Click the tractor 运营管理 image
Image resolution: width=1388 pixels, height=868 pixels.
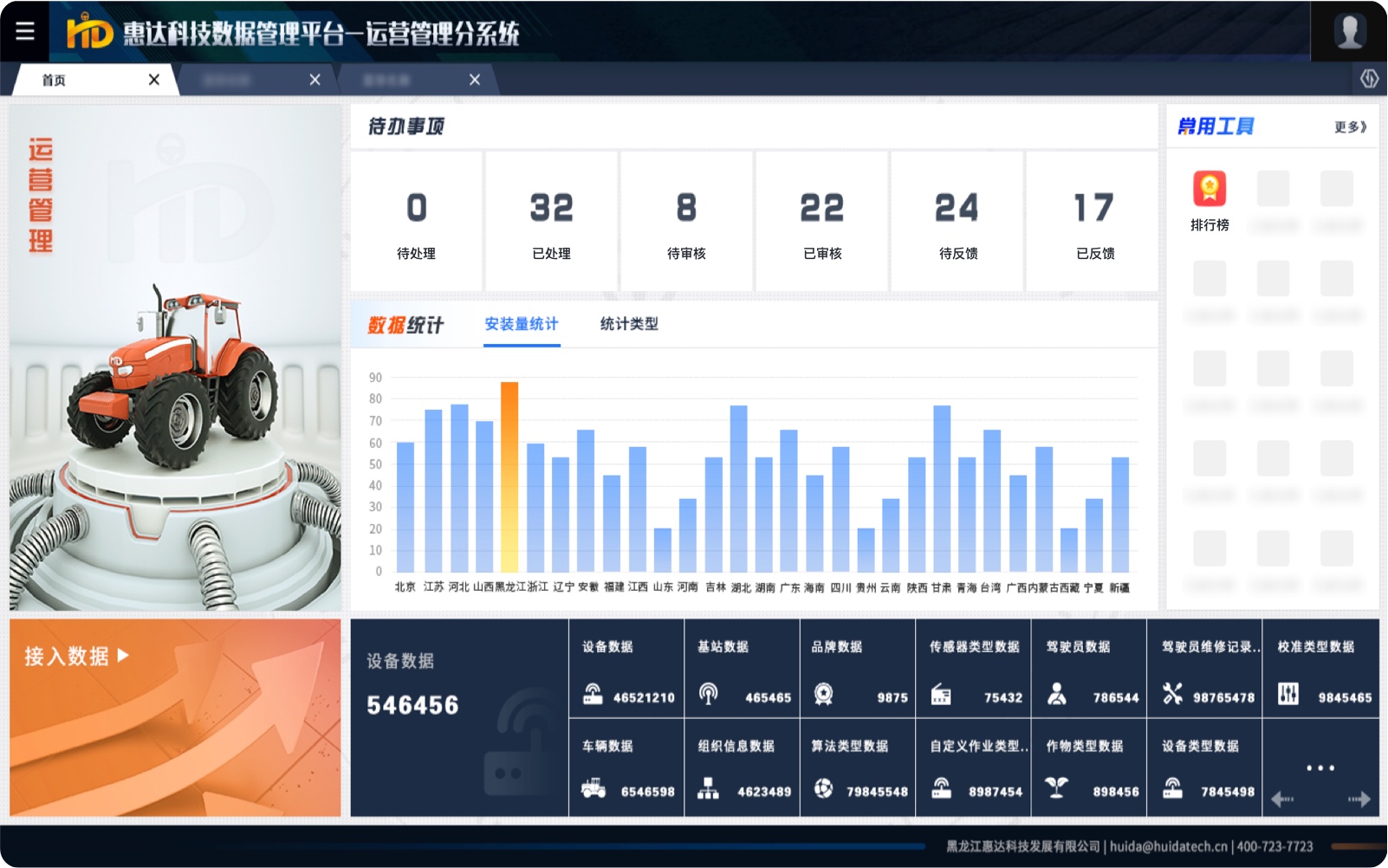tap(175, 357)
